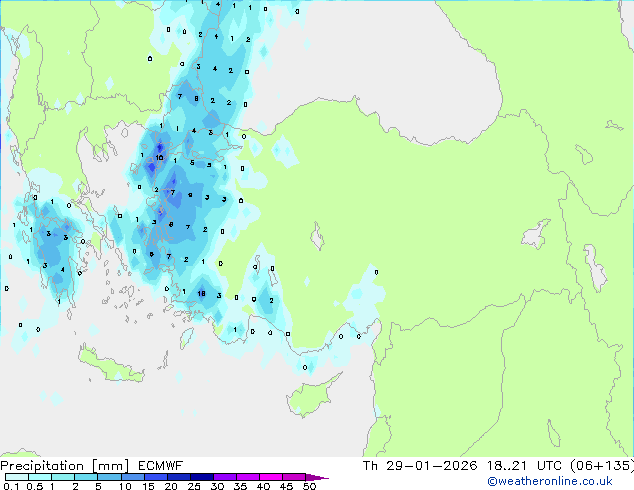The height and width of the screenshot is (490, 634).
Task: Click the 18 mm precipitation value on the map
Action: click(x=201, y=294)
